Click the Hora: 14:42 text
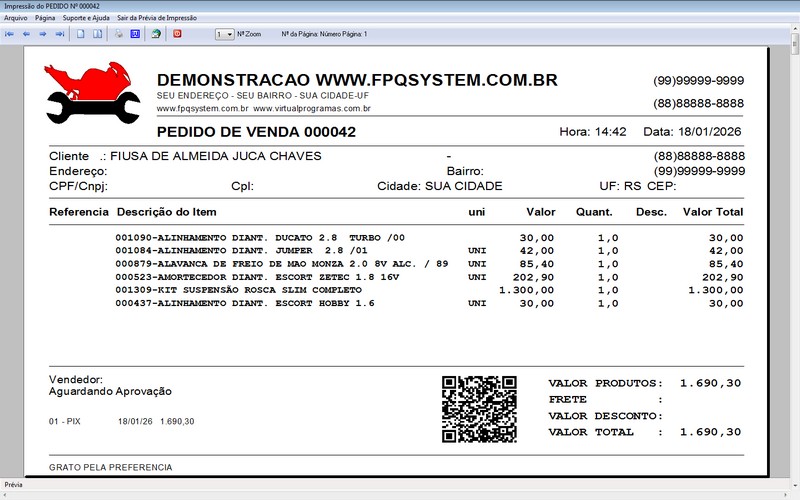The width and height of the screenshot is (800, 500). point(593,132)
